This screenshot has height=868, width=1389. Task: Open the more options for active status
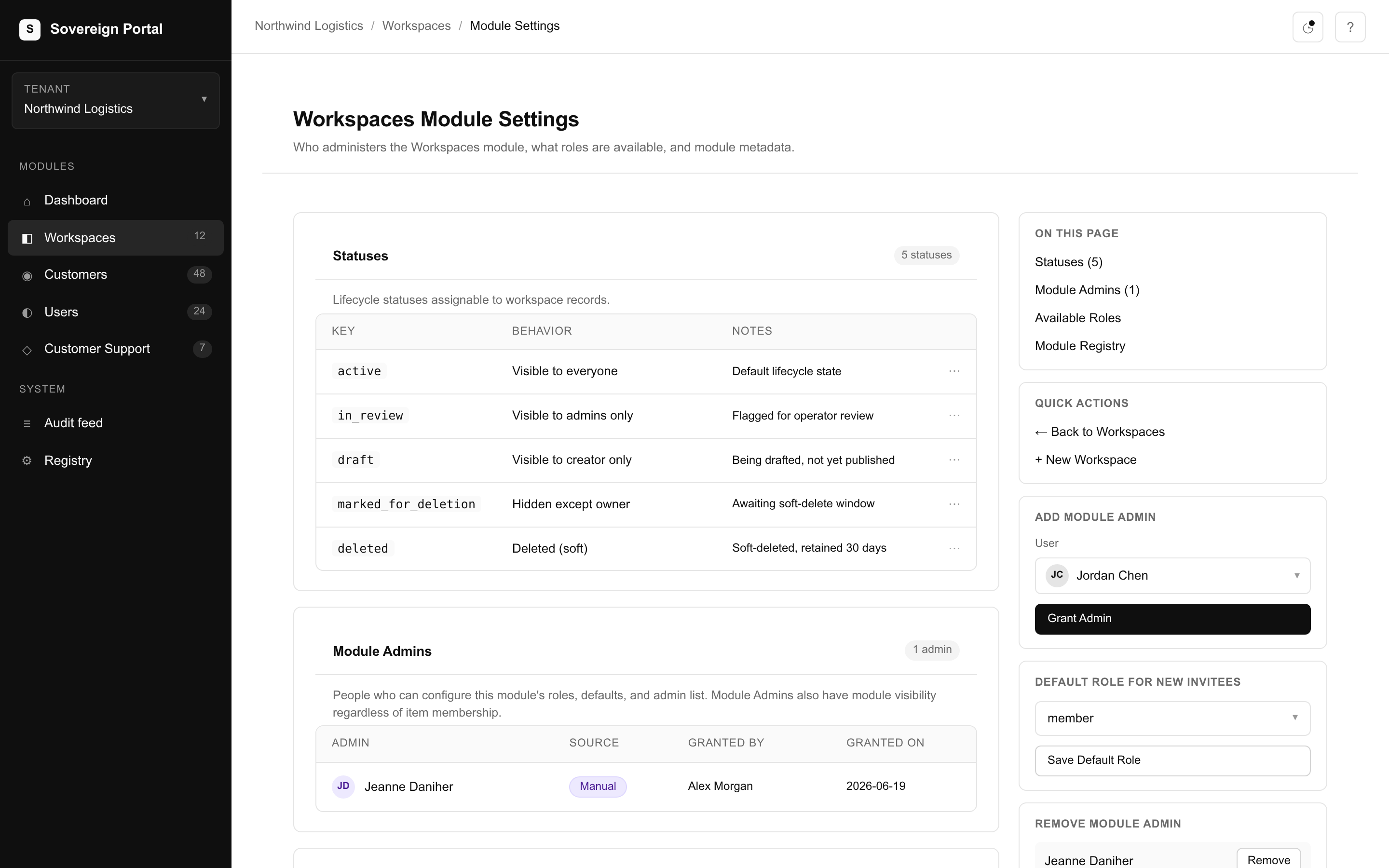pos(954,371)
